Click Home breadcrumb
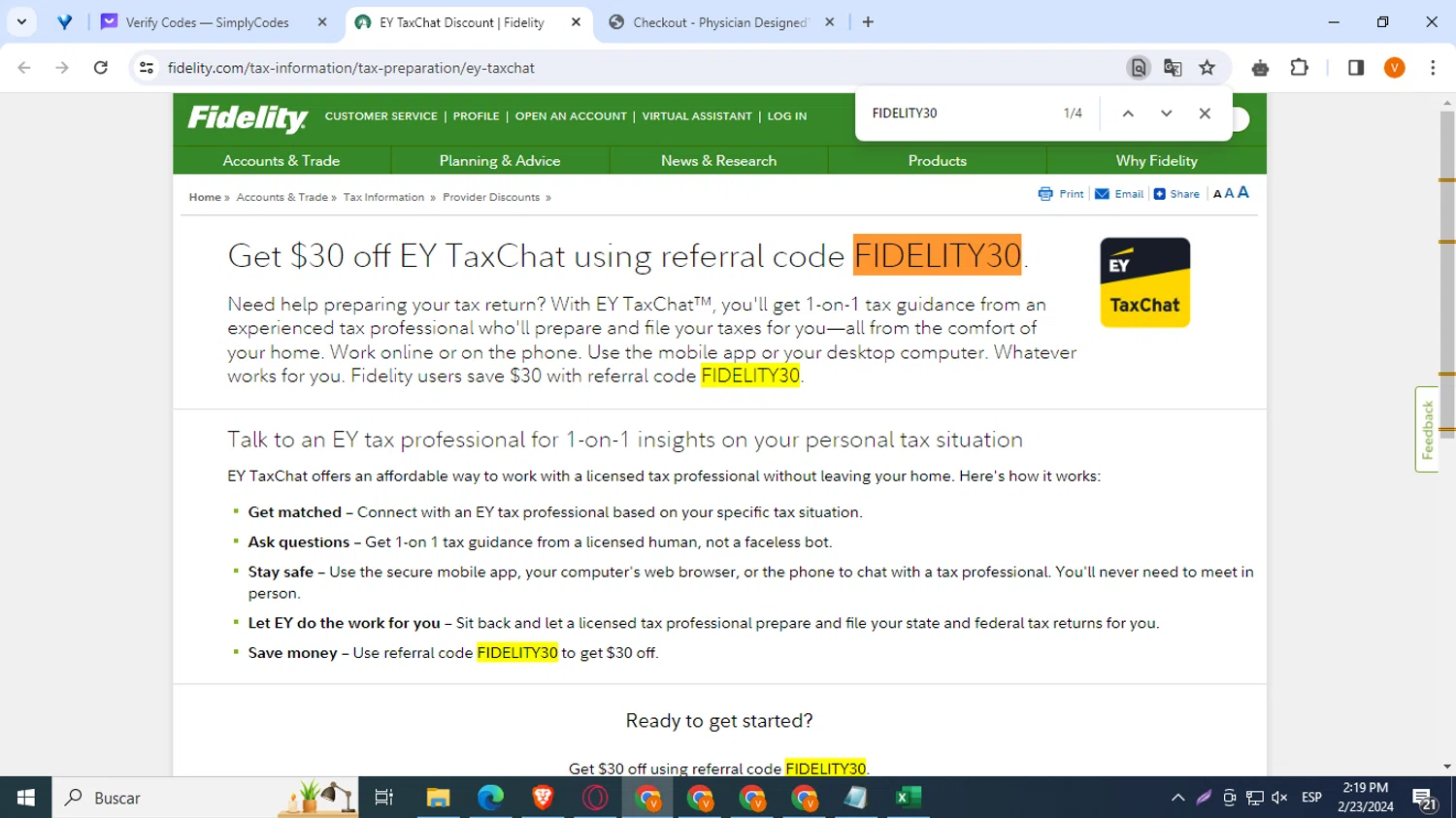Viewport: 1456px width, 818px height. point(205,197)
